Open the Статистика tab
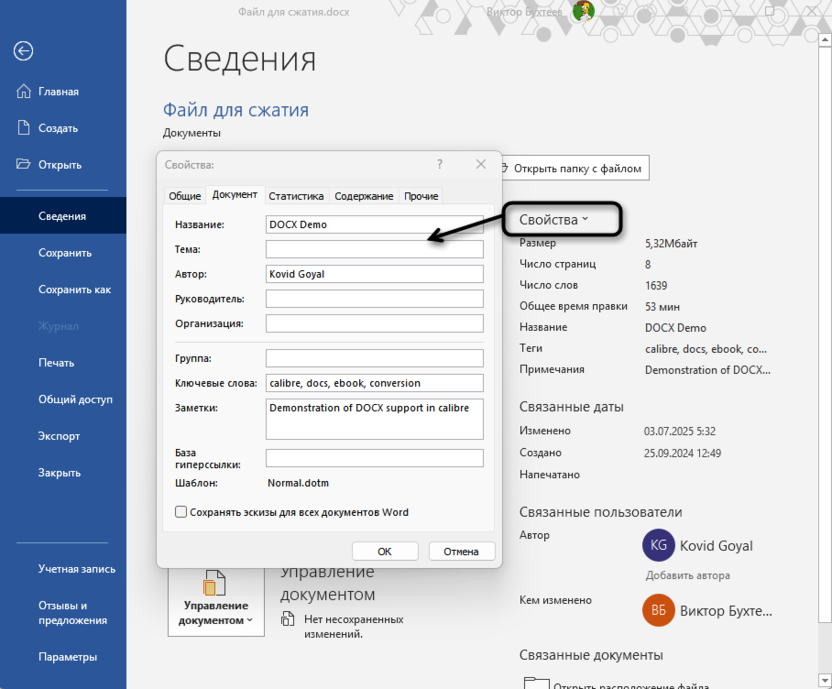 [296, 196]
